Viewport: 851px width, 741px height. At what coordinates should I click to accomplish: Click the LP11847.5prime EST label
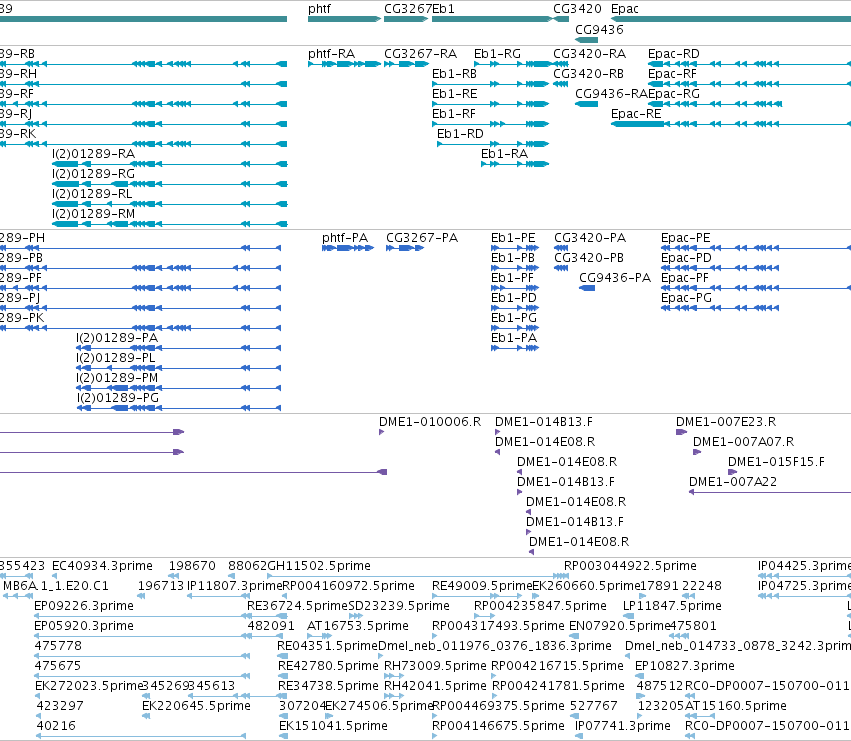click(x=672, y=606)
